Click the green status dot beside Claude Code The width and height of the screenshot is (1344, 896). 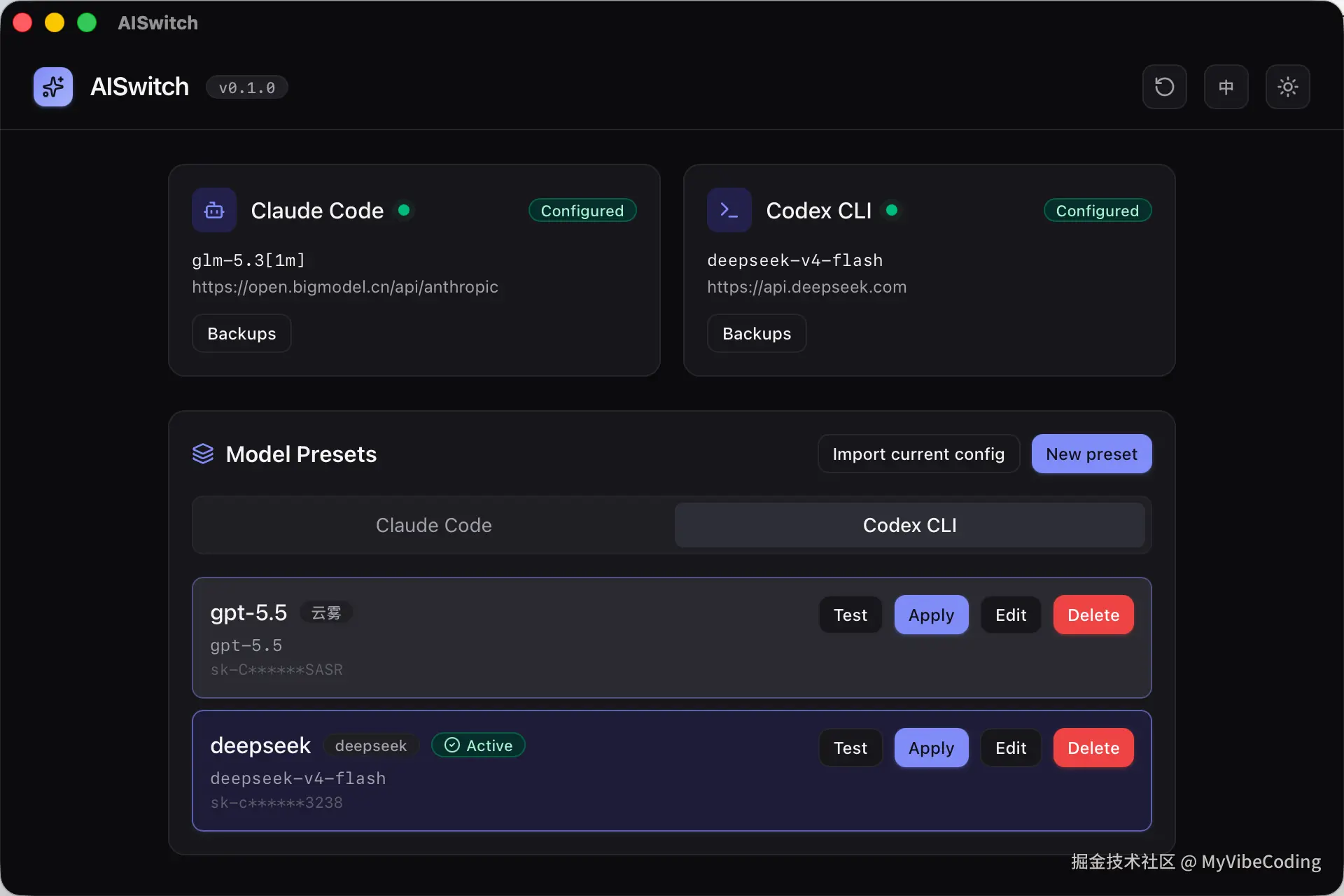(404, 210)
